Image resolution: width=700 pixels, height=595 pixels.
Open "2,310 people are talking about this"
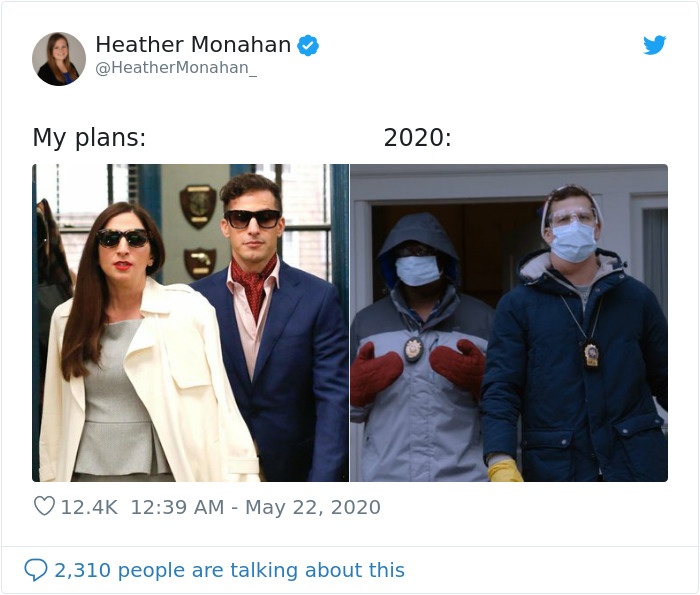(x=229, y=570)
